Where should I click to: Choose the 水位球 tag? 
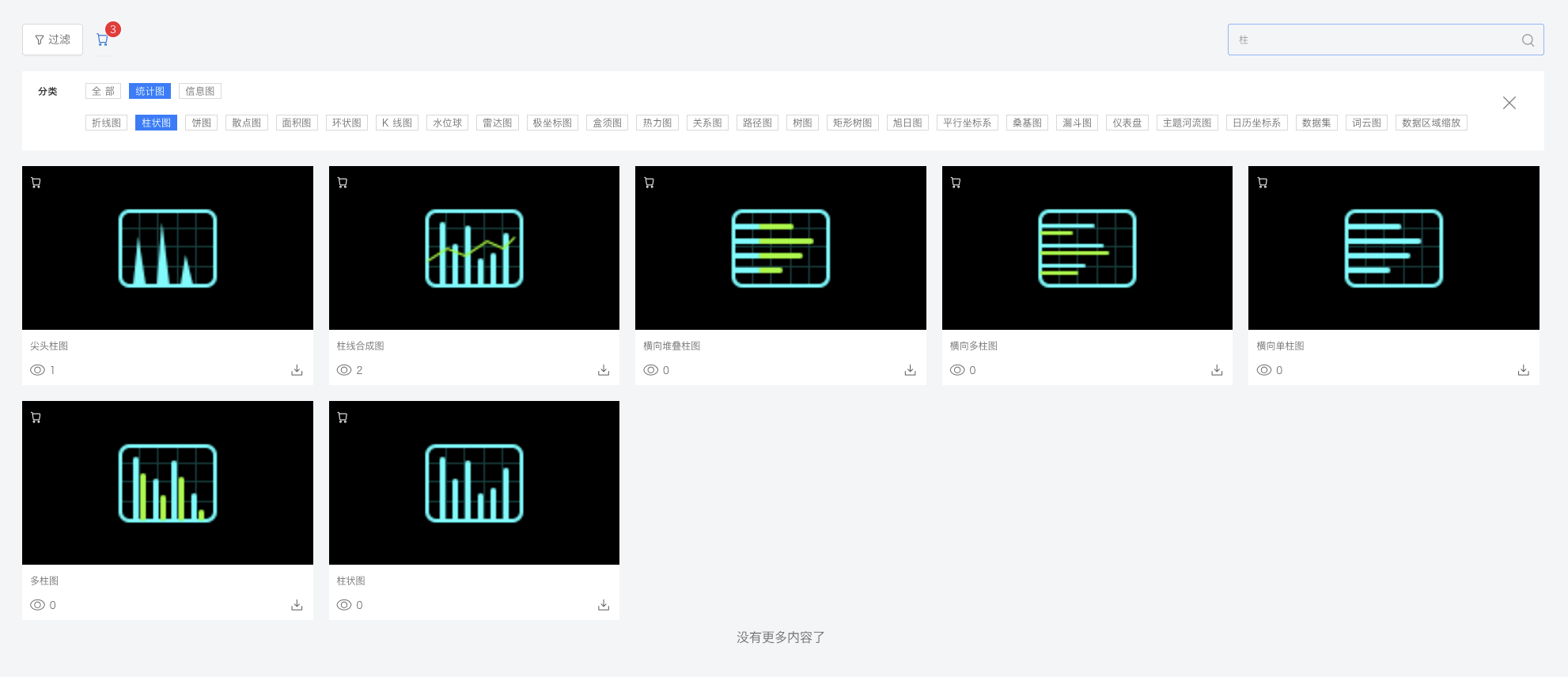pyautogui.click(x=447, y=123)
